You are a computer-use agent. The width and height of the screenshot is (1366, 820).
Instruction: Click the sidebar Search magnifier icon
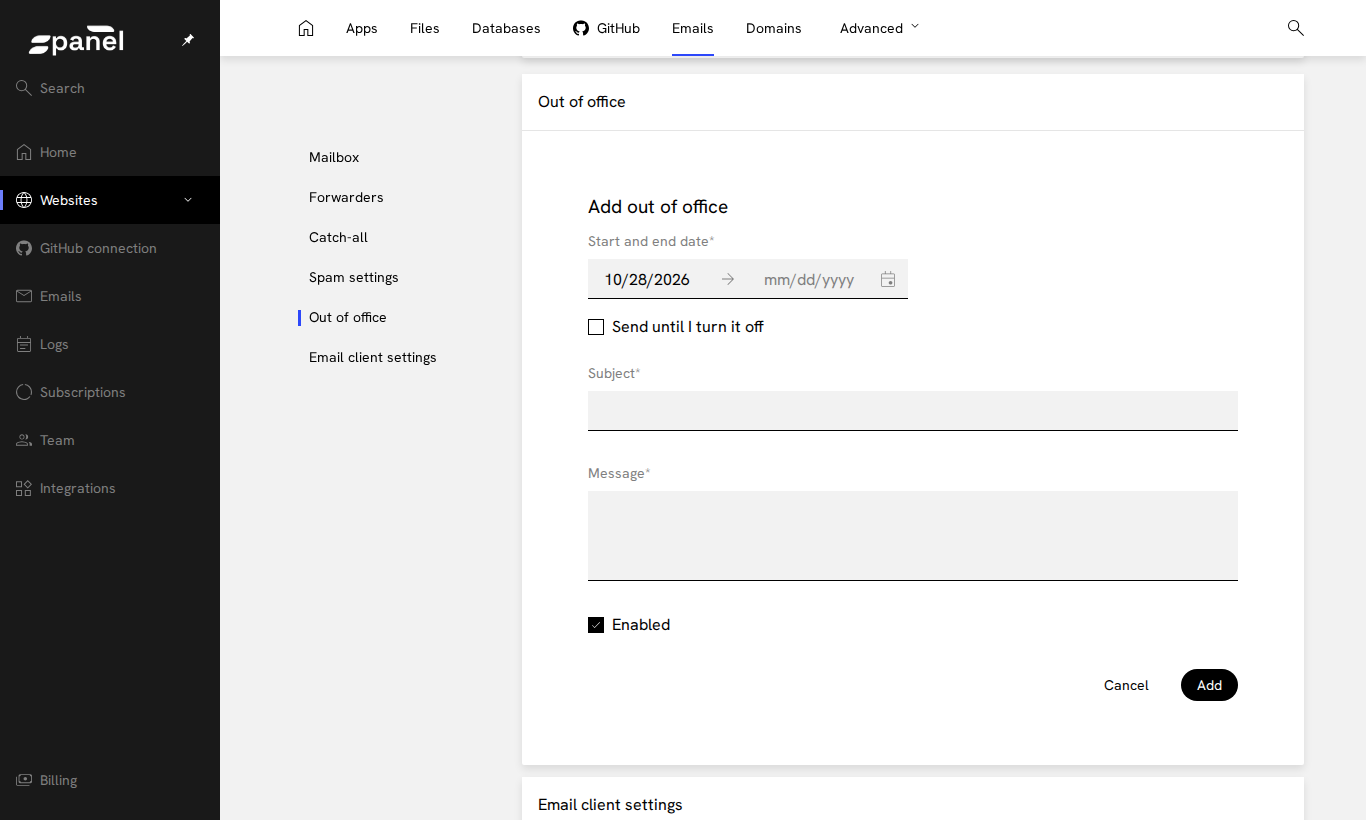pos(24,88)
